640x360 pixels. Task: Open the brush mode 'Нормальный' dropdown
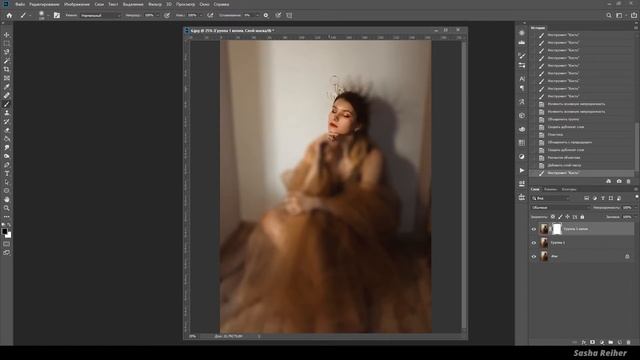click(100, 15)
